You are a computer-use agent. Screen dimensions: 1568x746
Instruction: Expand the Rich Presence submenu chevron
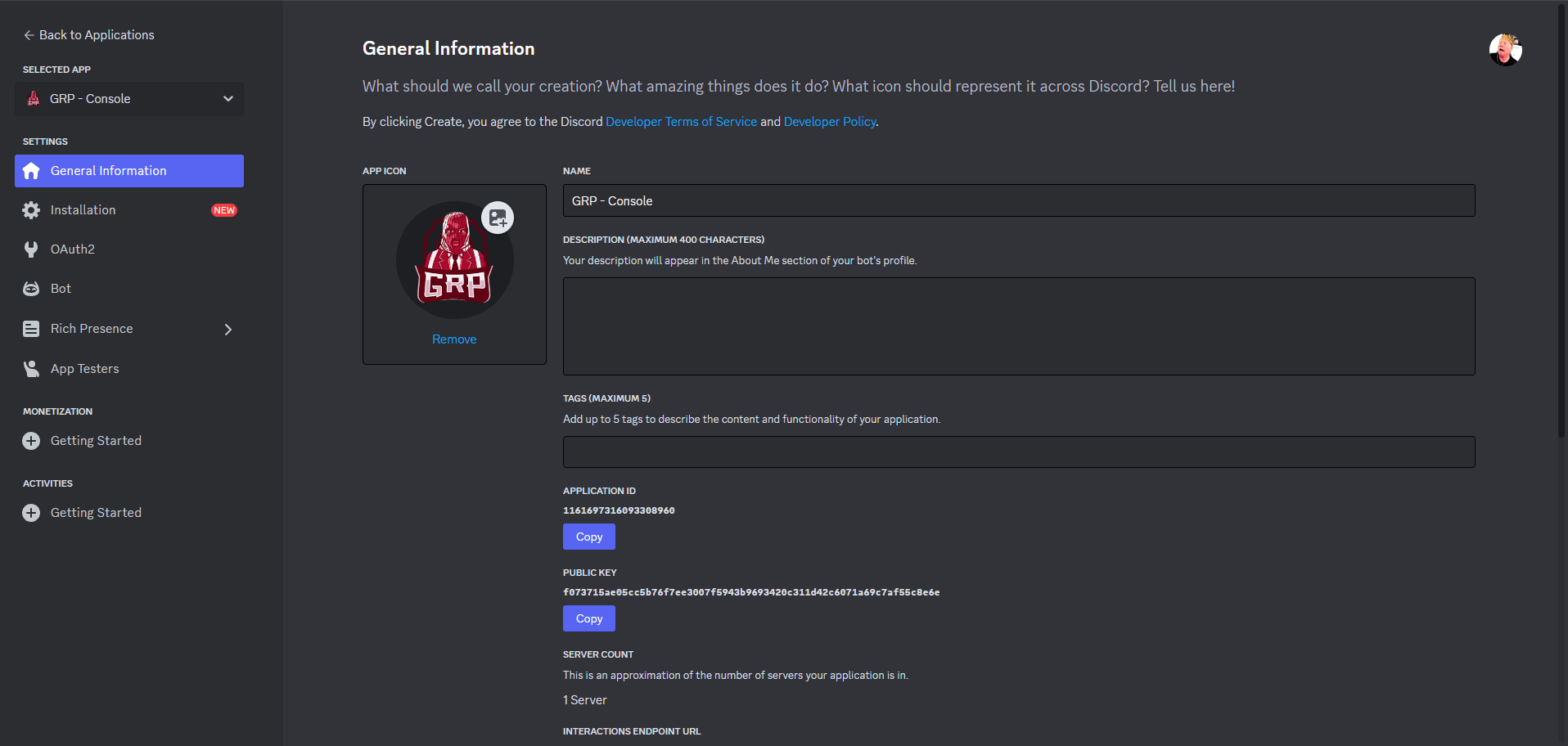click(x=228, y=330)
